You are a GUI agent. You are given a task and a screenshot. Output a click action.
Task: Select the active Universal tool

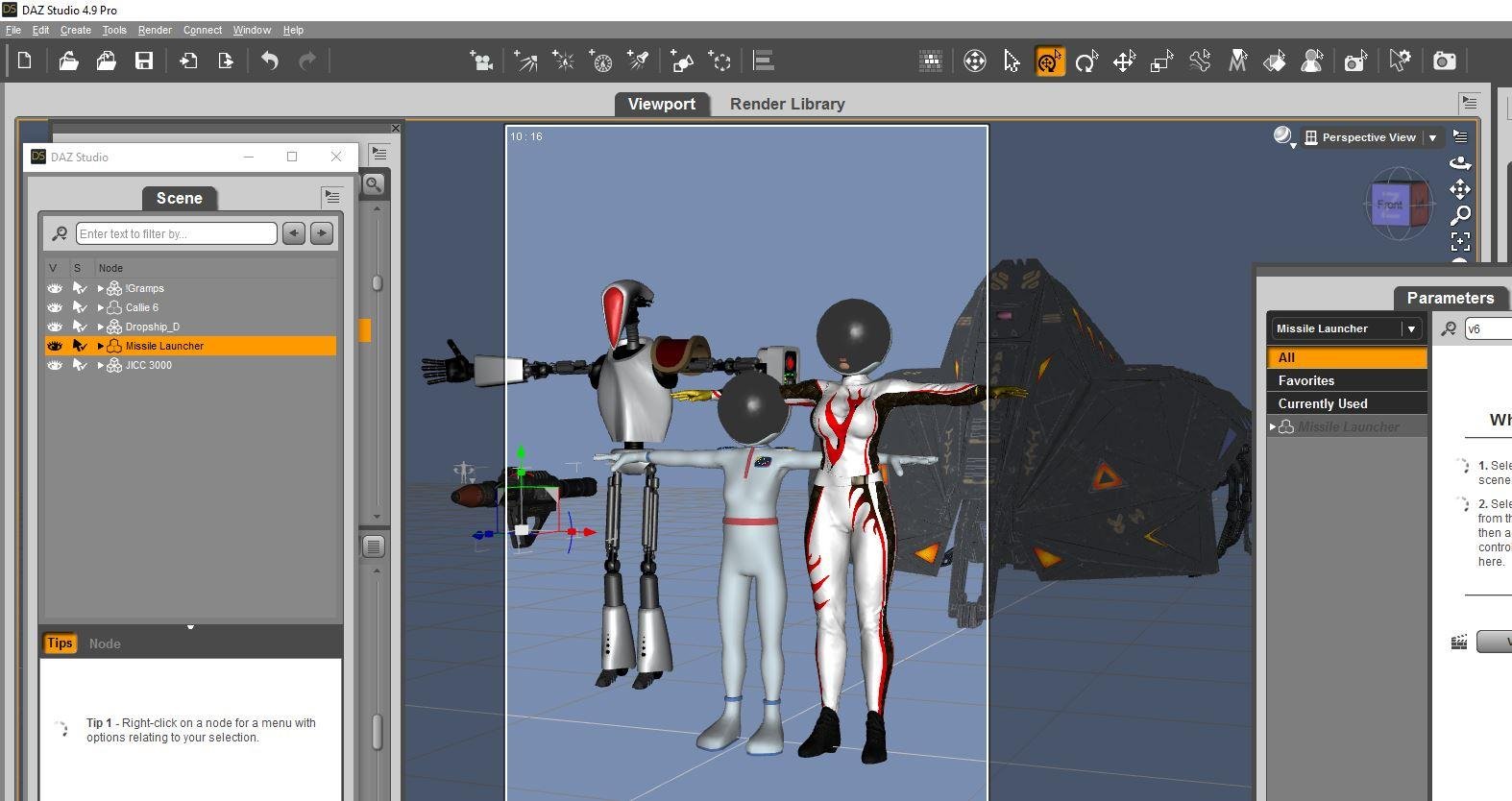pos(1049,61)
